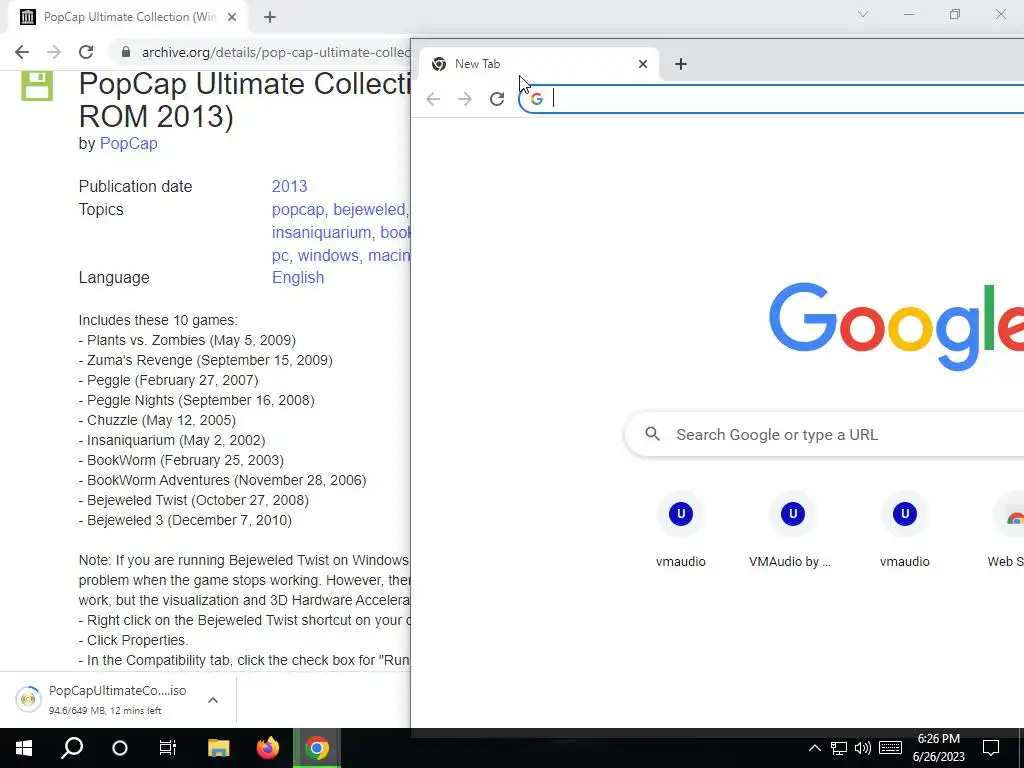Image resolution: width=1024 pixels, height=768 pixels.
Task: Open tab search chevron in back window
Action: [863, 14]
